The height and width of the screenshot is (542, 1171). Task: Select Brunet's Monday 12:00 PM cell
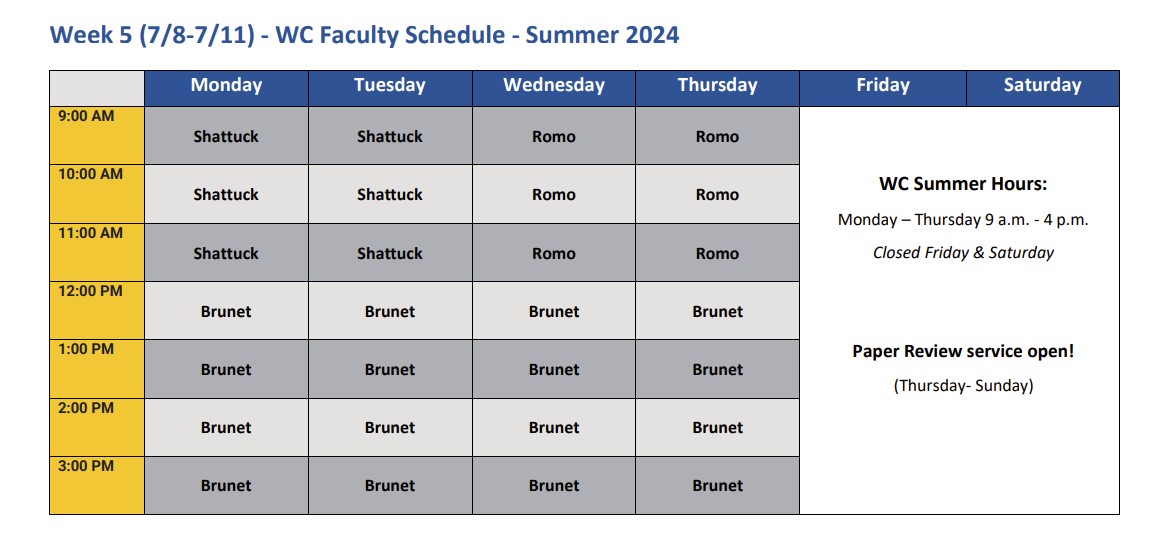(x=226, y=311)
